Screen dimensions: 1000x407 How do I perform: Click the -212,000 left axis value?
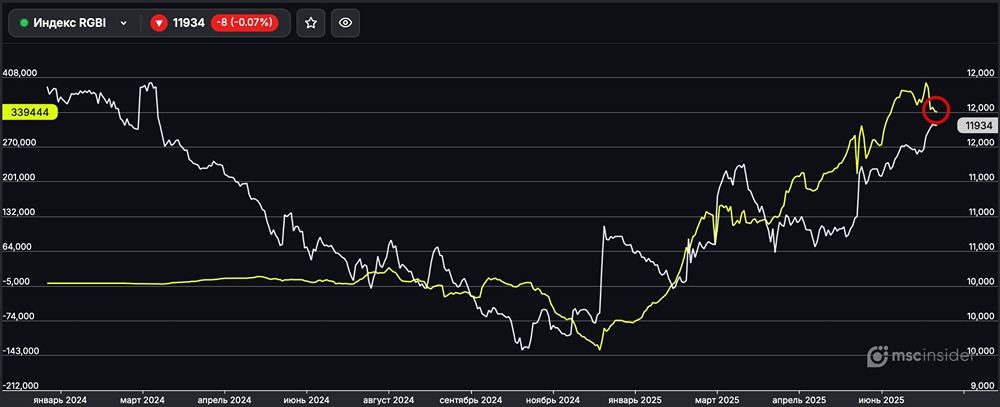click(21, 387)
